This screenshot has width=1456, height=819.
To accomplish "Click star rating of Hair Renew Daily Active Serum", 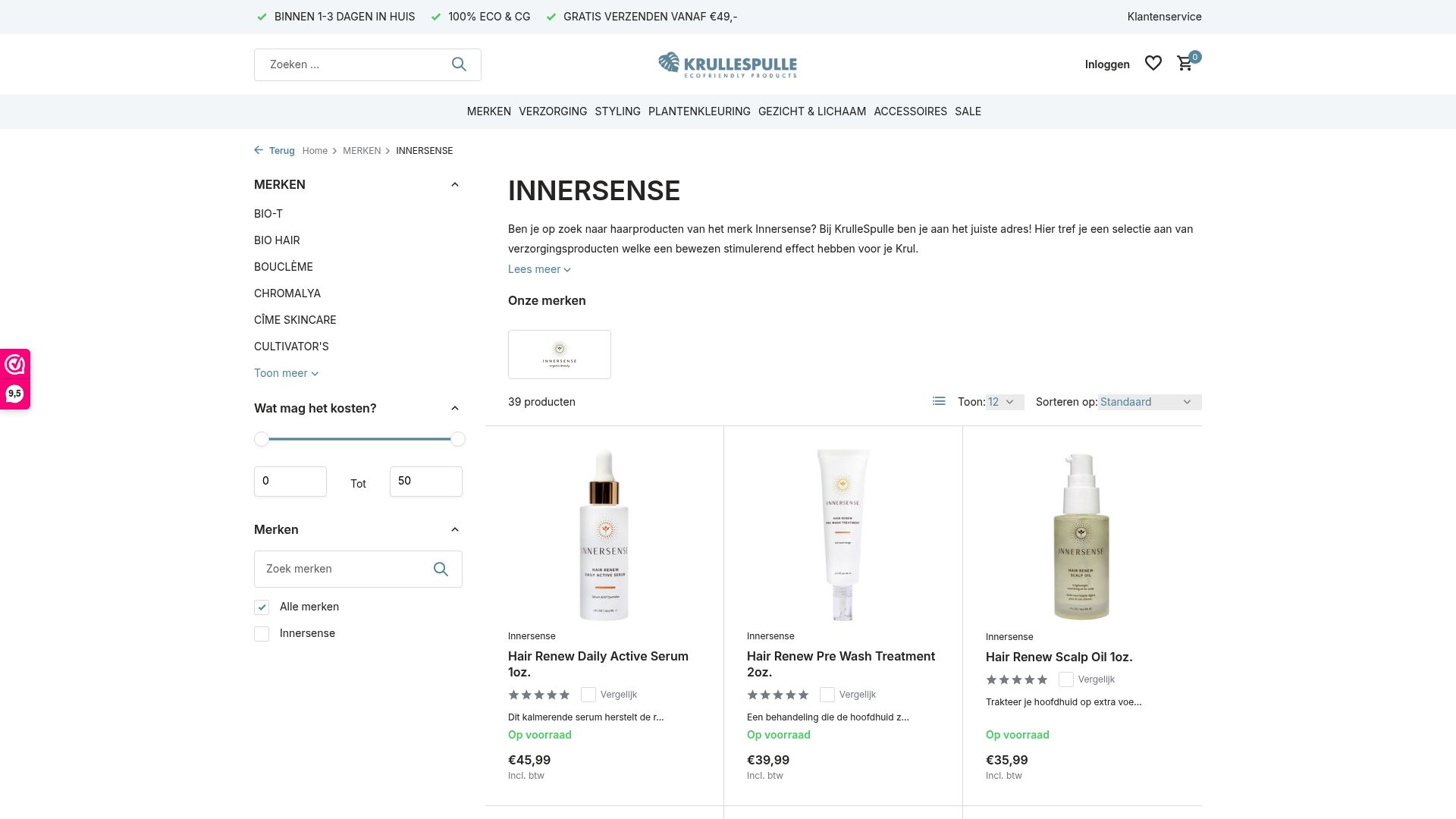I will (x=539, y=695).
